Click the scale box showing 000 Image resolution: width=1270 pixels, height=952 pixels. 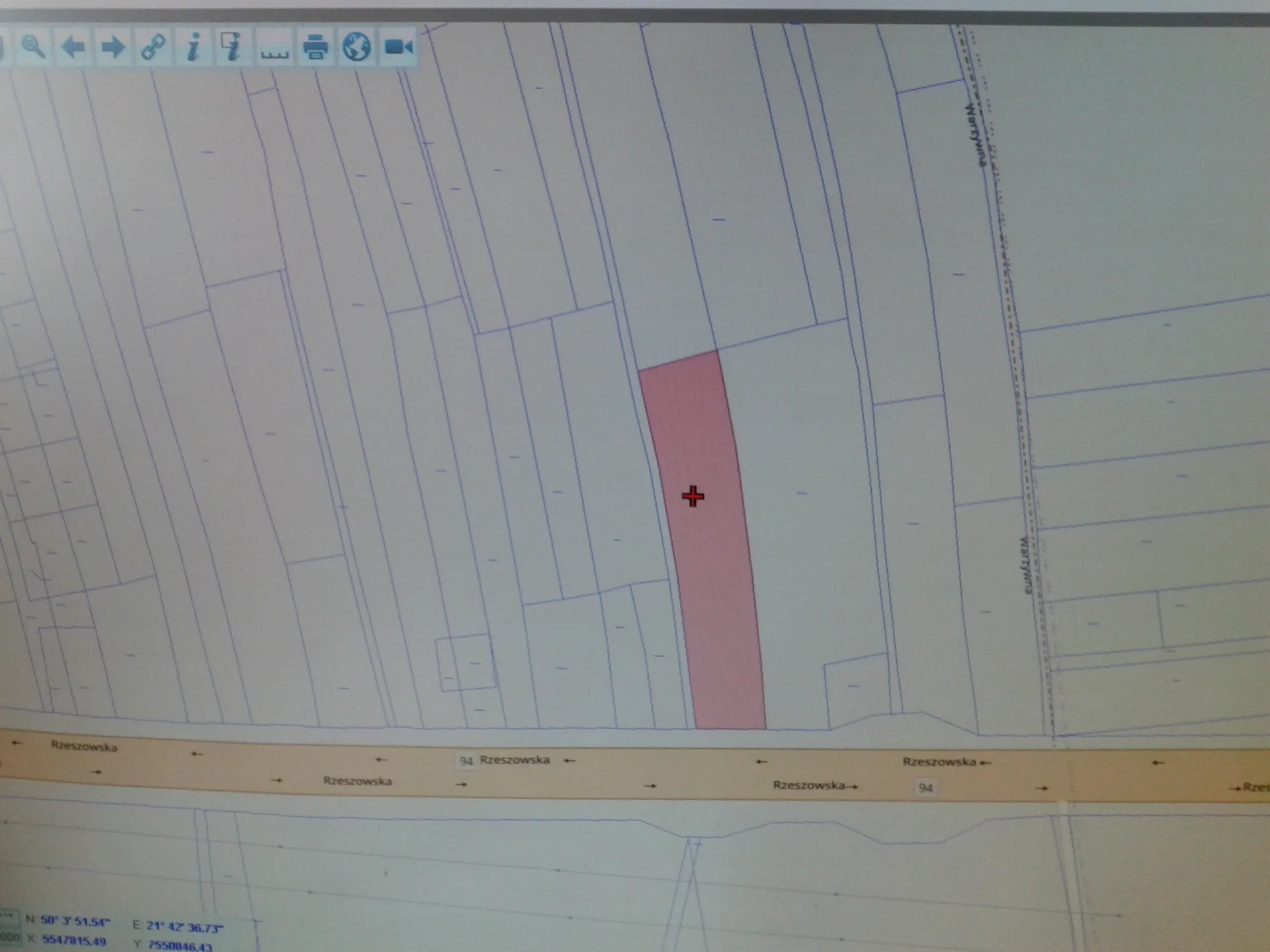pyautogui.click(x=9, y=937)
